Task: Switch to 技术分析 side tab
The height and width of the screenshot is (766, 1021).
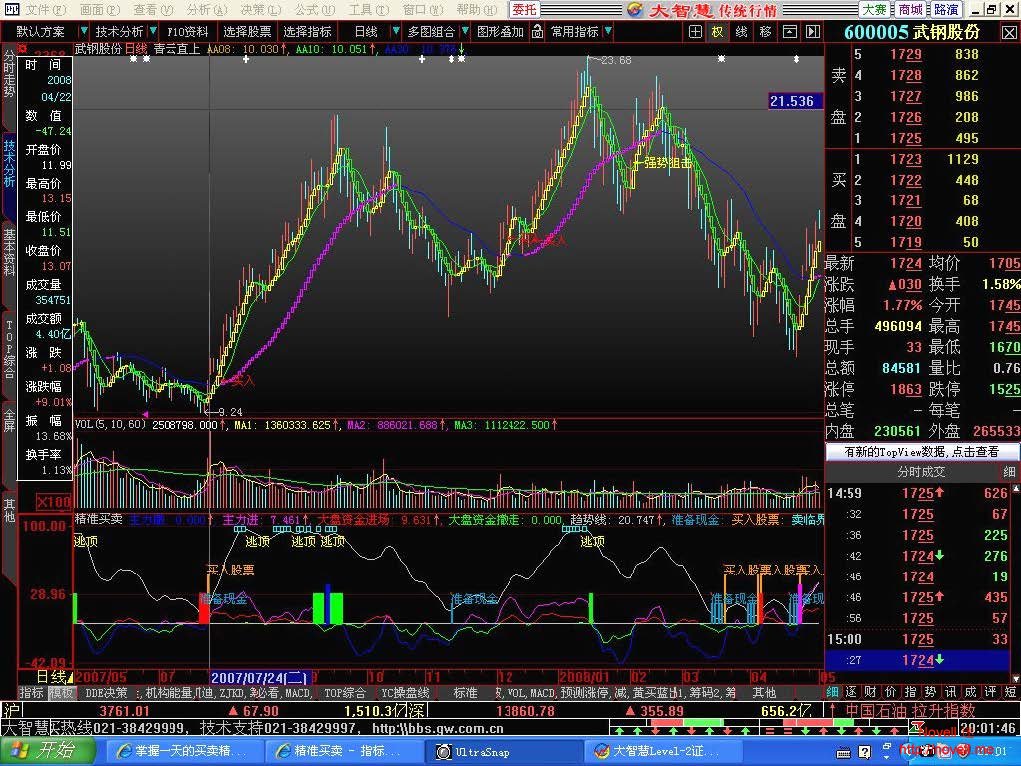Action: tap(9, 162)
